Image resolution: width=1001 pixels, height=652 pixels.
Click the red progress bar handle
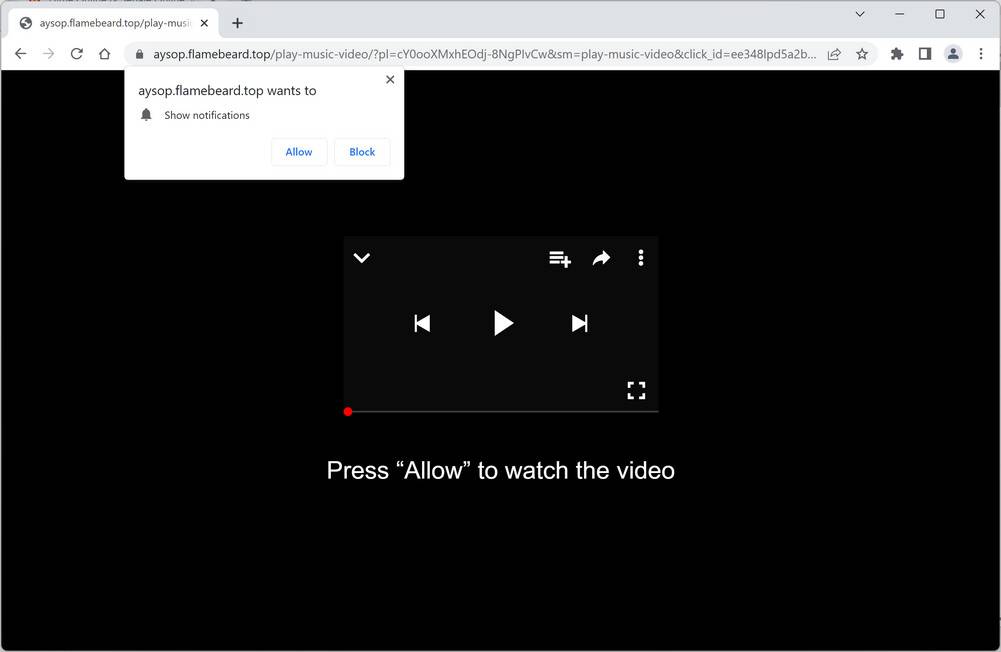pyautogui.click(x=348, y=412)
